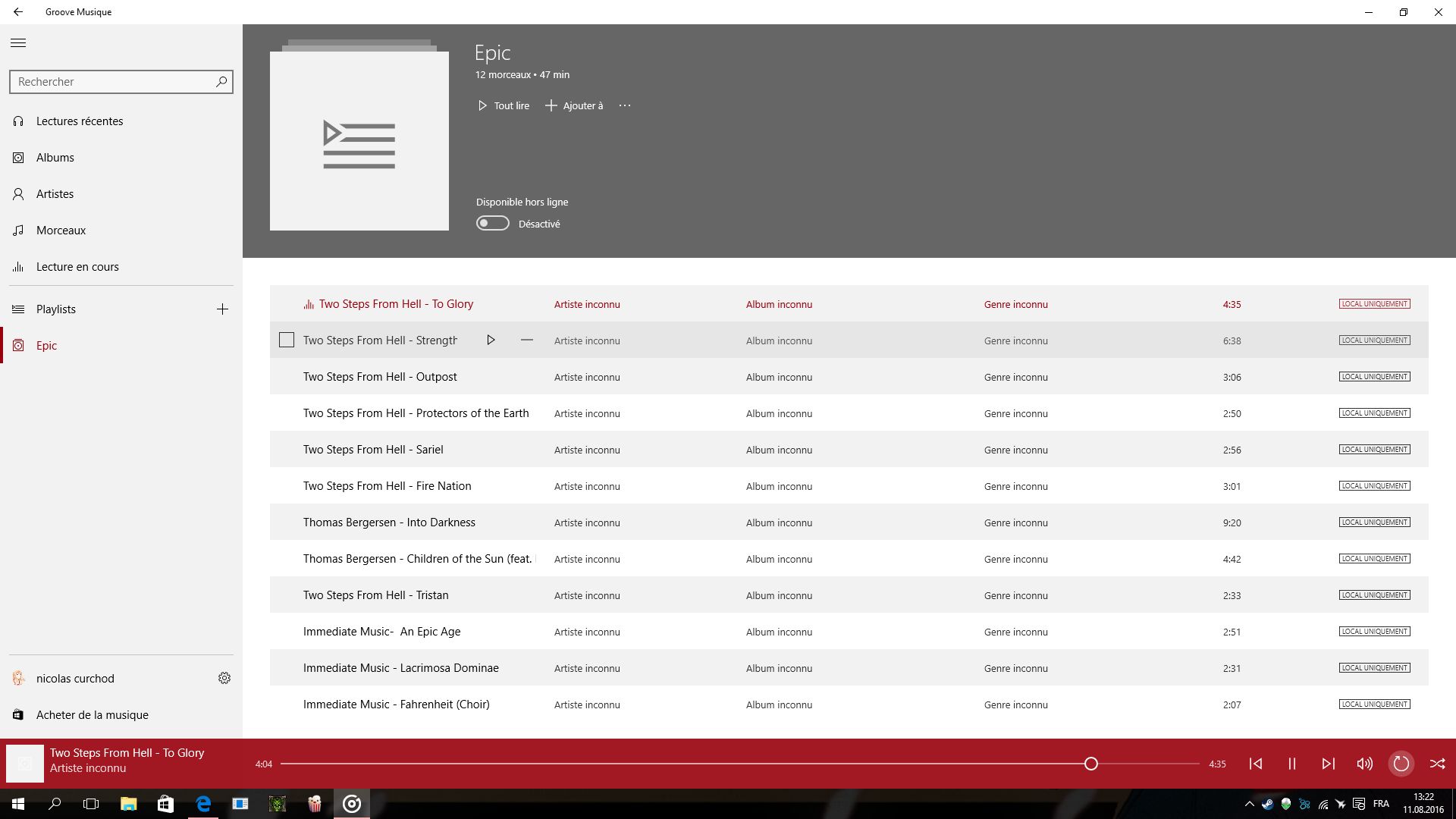Viewport: 1456px width, 819px height.
Task: Show hidden system tray icons
Action: point(1249,804)
